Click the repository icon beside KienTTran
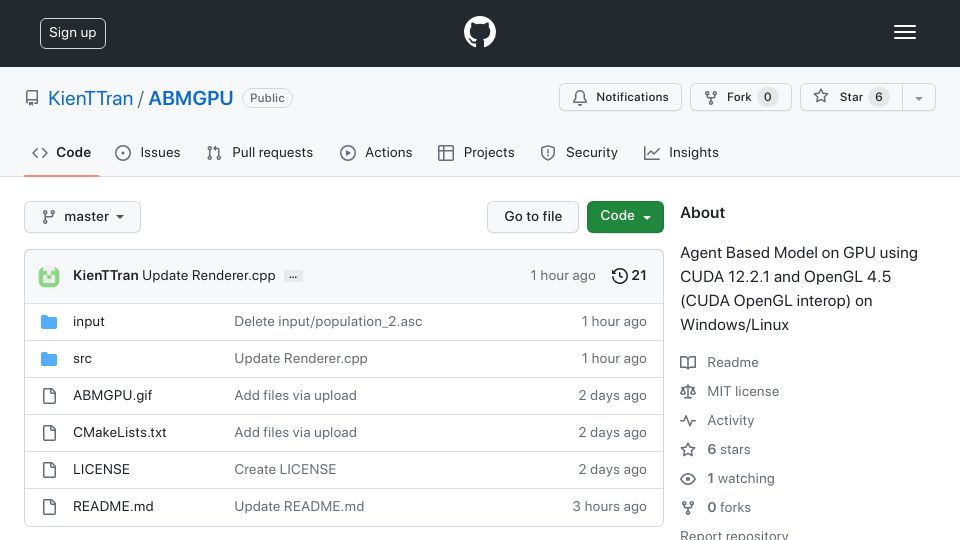 click(x=32, y=98)
